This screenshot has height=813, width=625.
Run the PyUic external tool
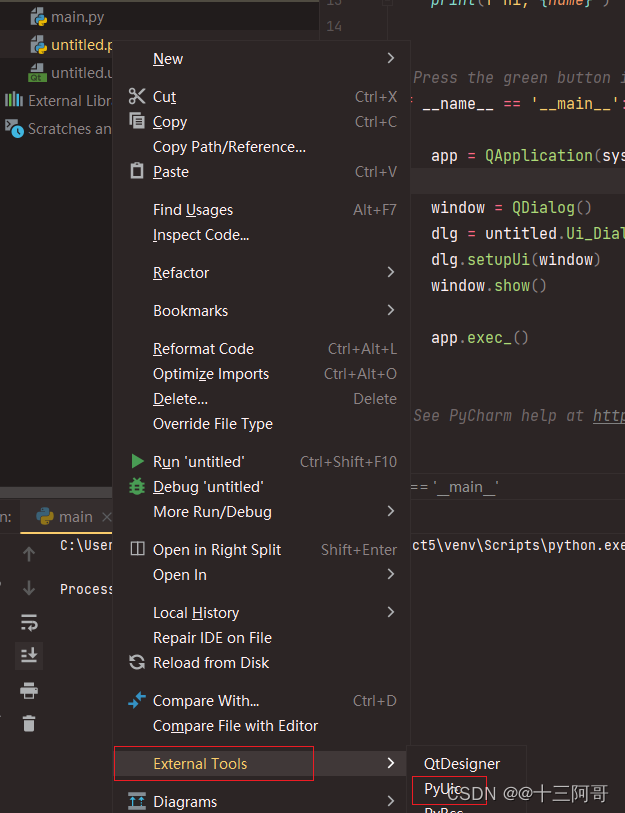(x=449, y=790)
